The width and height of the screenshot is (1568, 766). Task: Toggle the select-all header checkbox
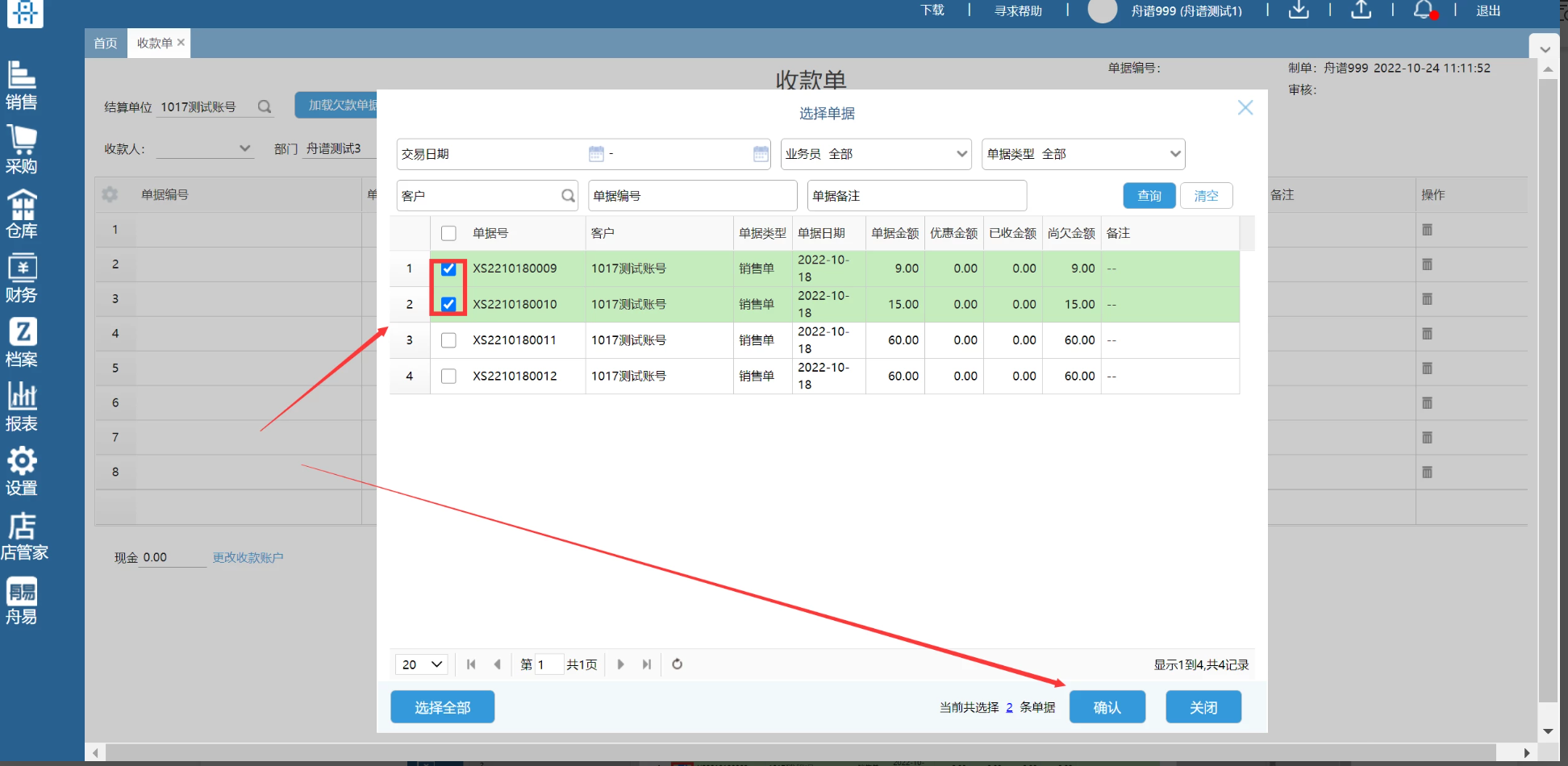click(x=448, y=234)
